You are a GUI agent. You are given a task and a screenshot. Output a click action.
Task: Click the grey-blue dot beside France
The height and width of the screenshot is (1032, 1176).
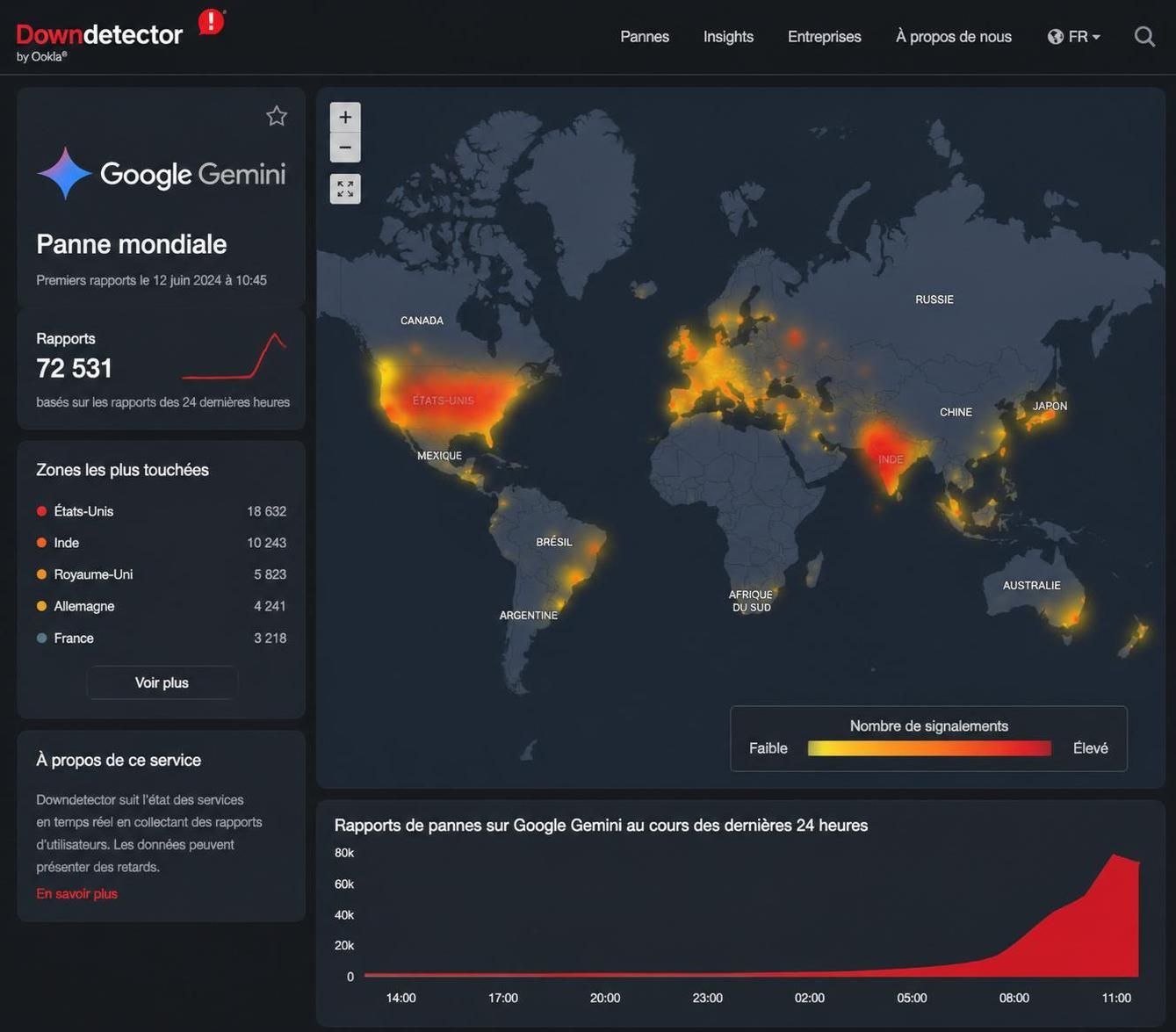click(x=41, y=638)
